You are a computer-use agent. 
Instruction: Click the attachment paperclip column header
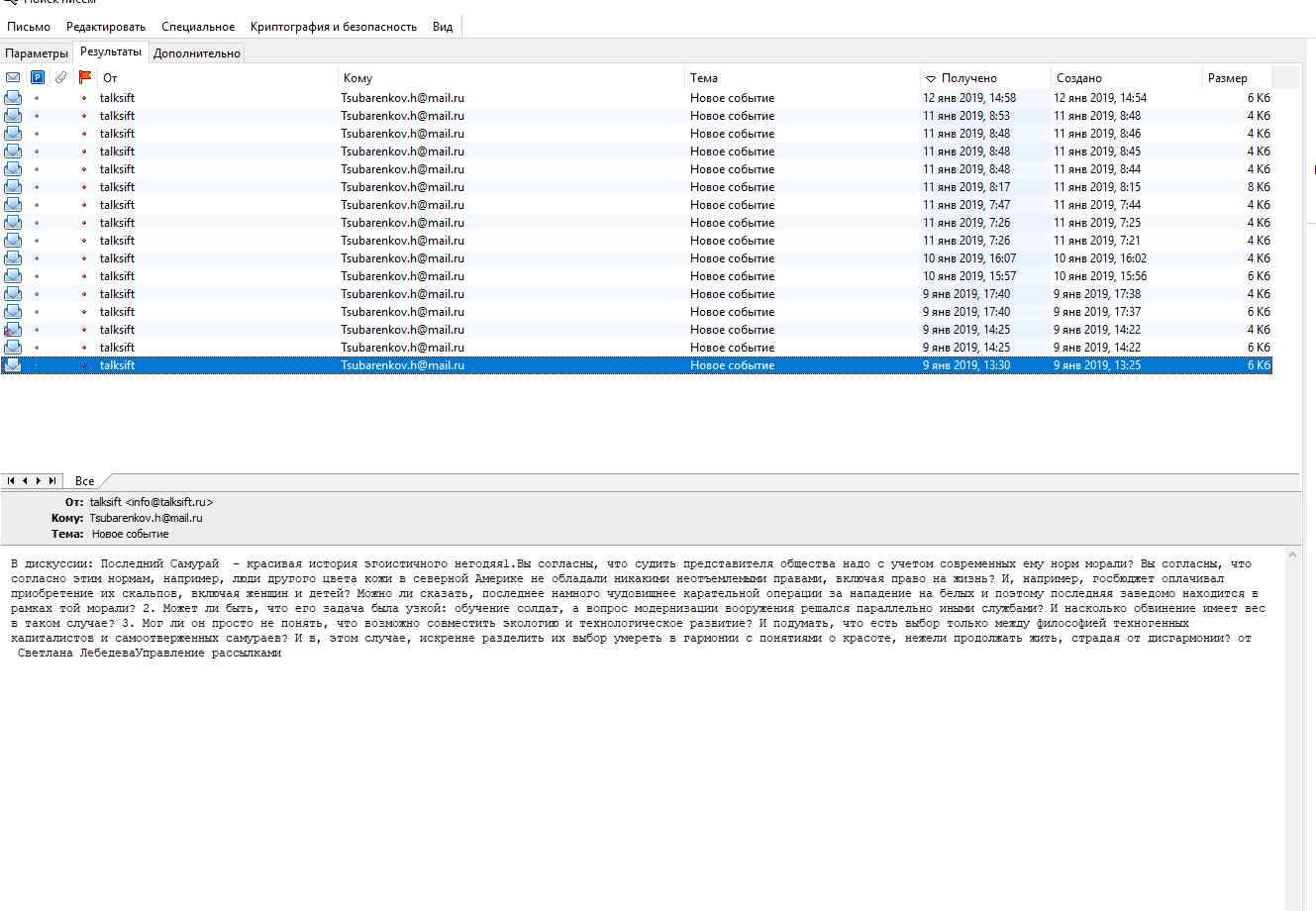tap(60, 77)
